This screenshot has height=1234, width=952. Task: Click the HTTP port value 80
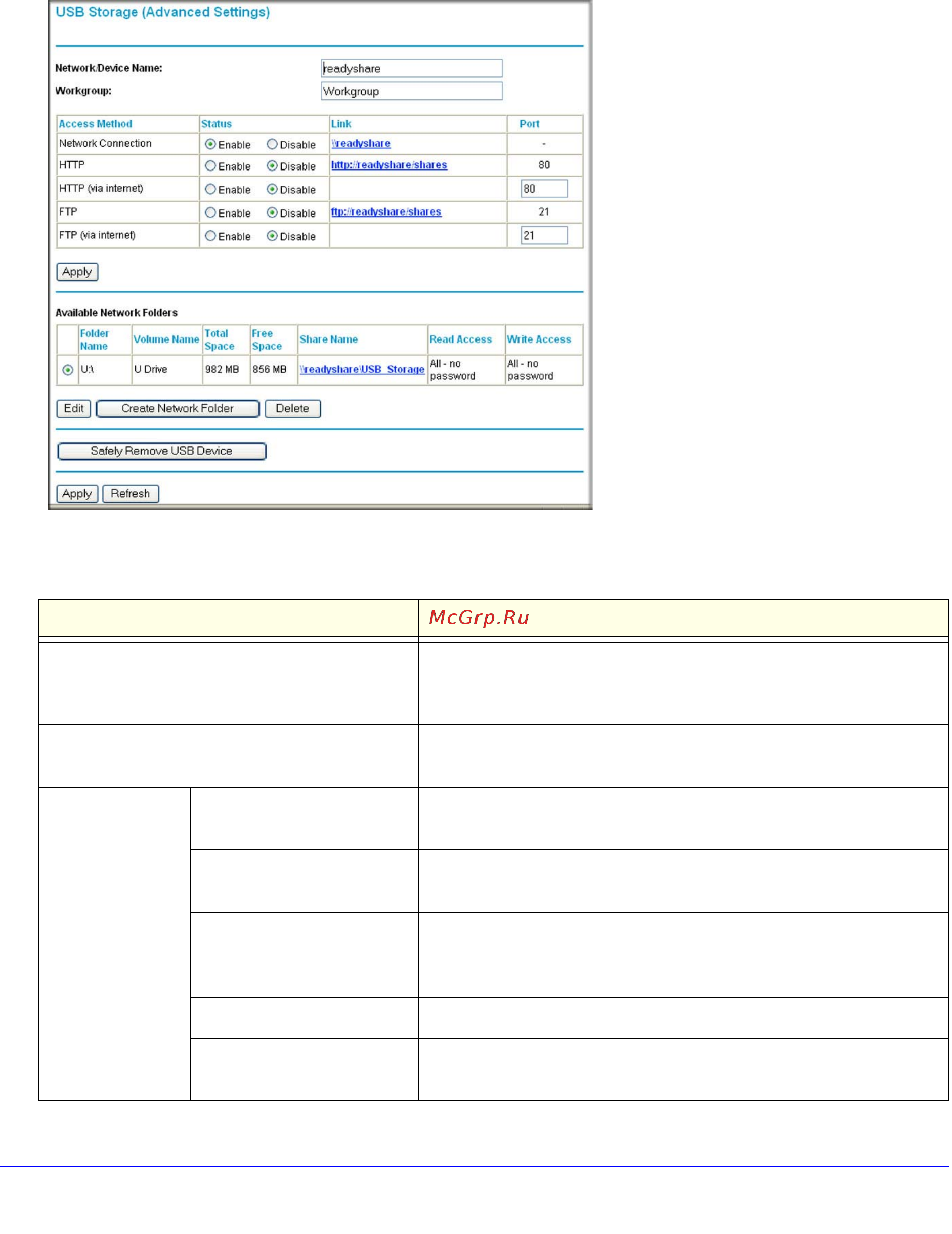[x=544, y=165]
